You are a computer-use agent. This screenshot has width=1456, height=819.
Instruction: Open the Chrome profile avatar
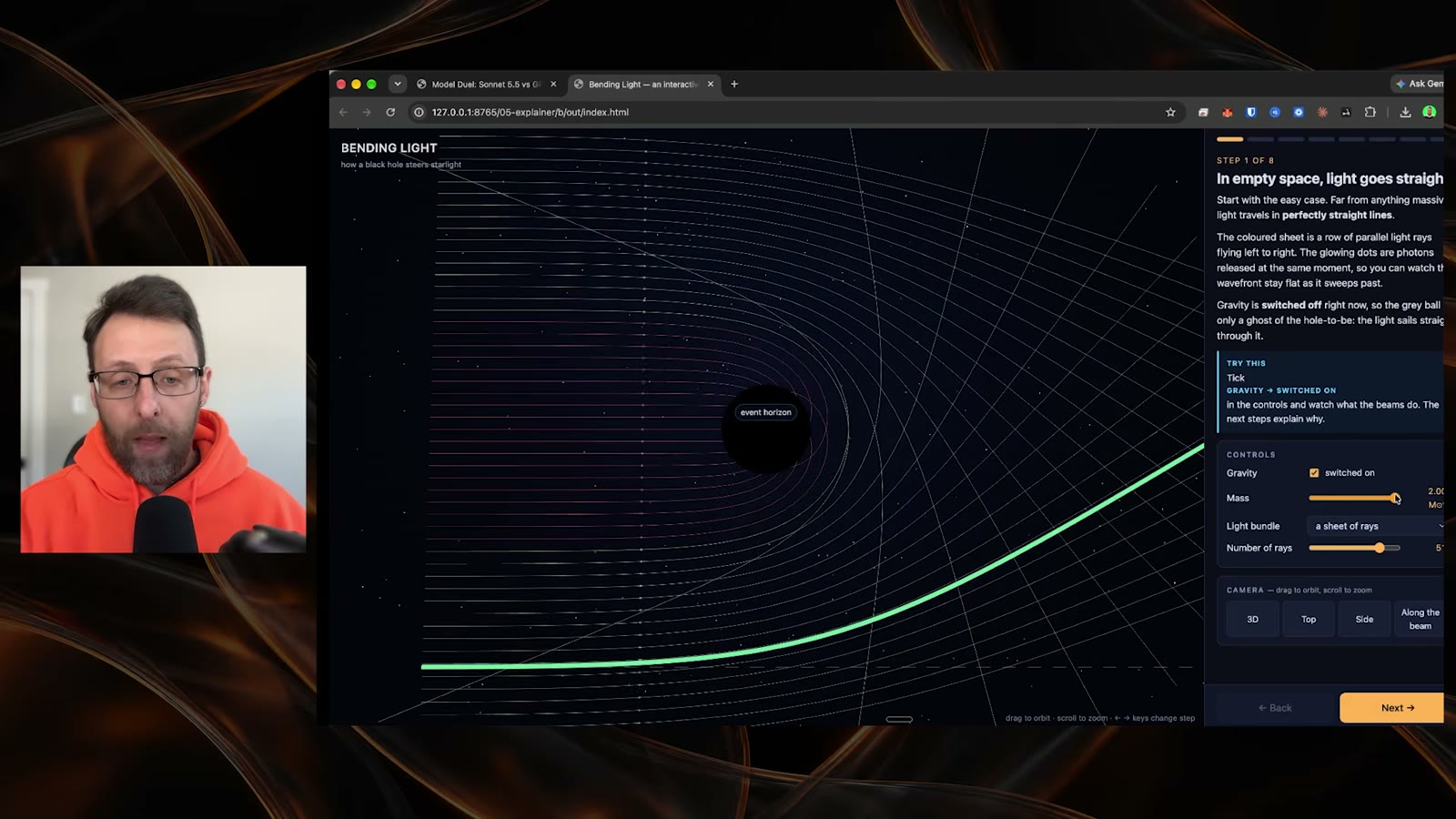pos(1430,112)
